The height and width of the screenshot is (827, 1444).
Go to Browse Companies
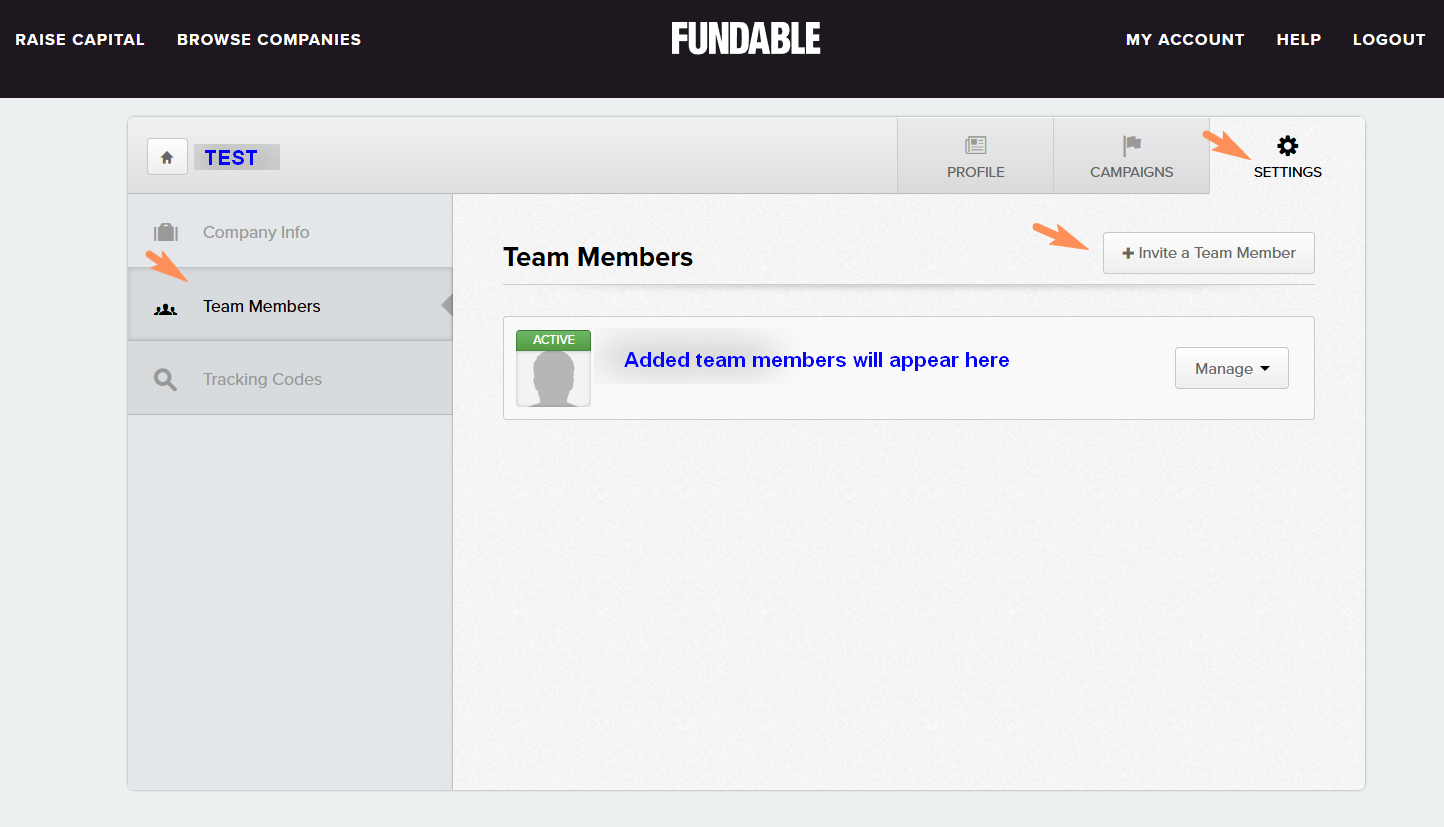pos(269,40)
